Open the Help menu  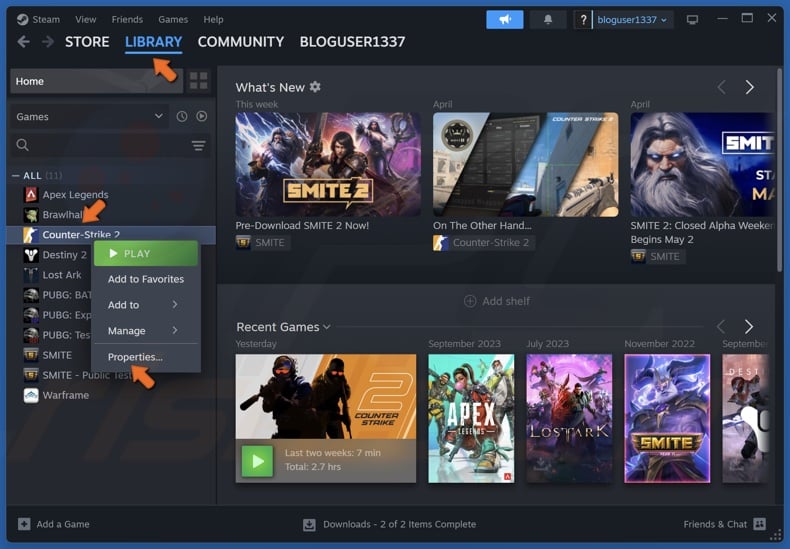coord(213,20)
